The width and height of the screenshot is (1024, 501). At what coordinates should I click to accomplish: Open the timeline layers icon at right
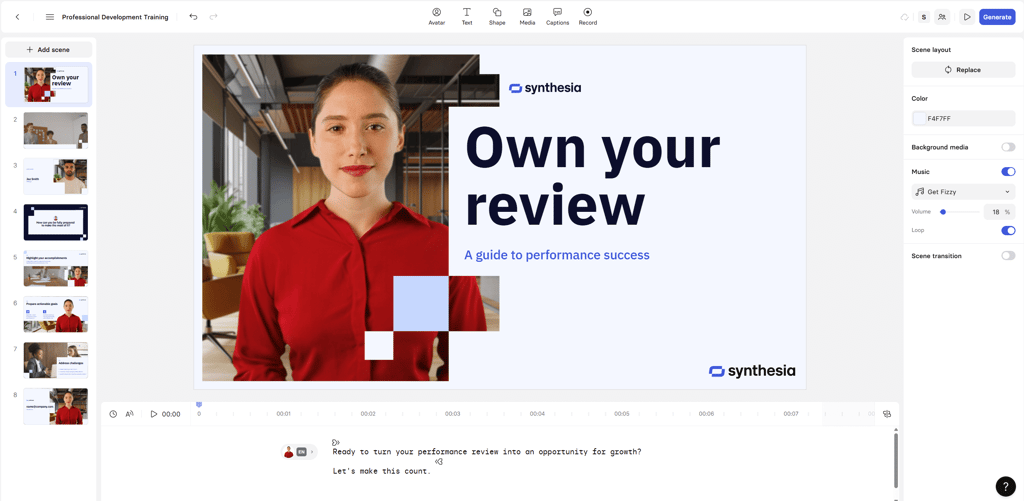coord(887,413)
